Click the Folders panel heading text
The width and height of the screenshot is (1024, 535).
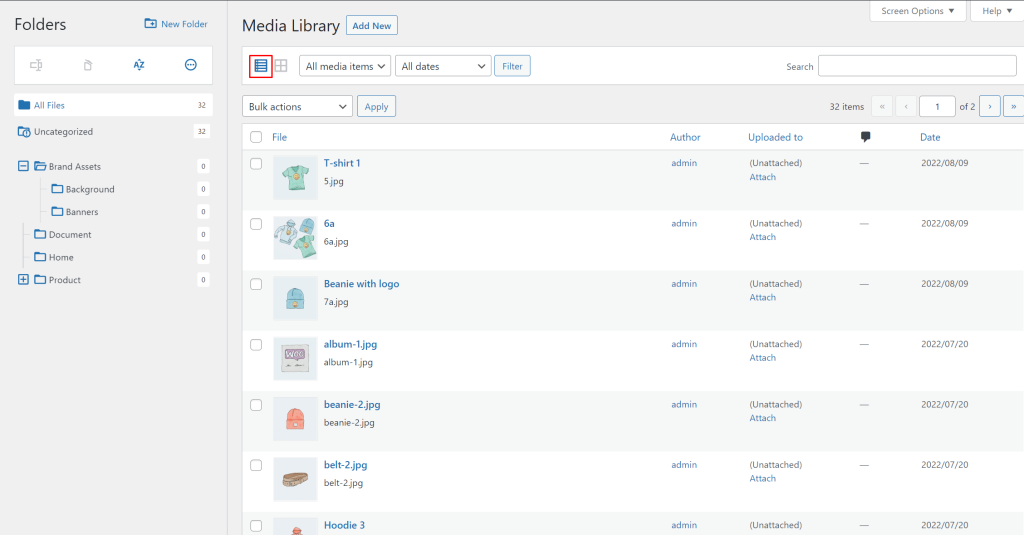[x=40, y=24]
